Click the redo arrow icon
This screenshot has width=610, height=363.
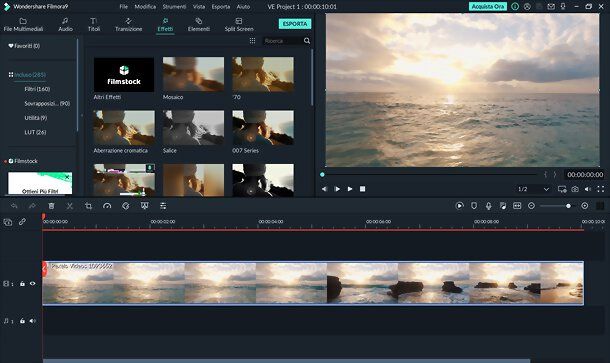pos(32,206)
